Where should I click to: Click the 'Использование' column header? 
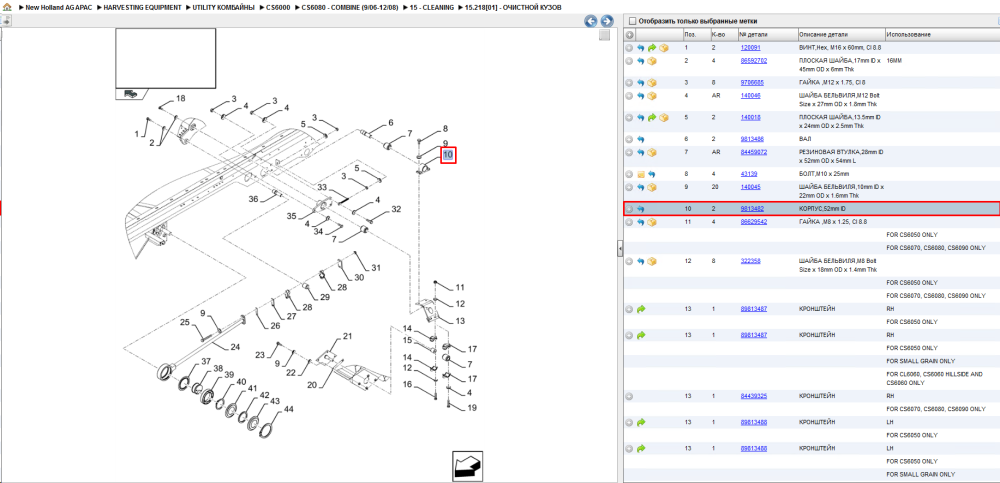coord(941,34)
